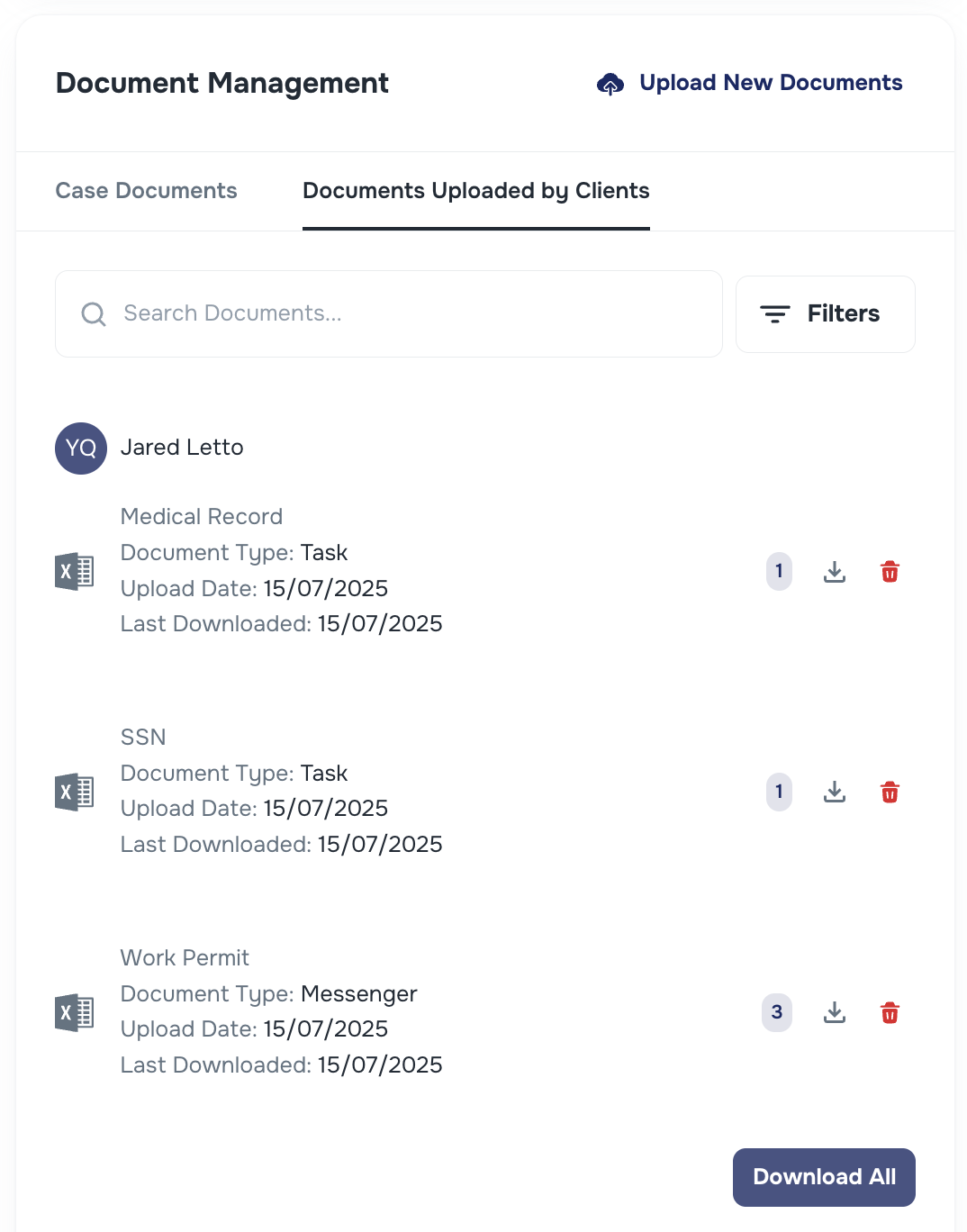Click the search magnifier icon
967x1232 pixels.
point(93,313)
